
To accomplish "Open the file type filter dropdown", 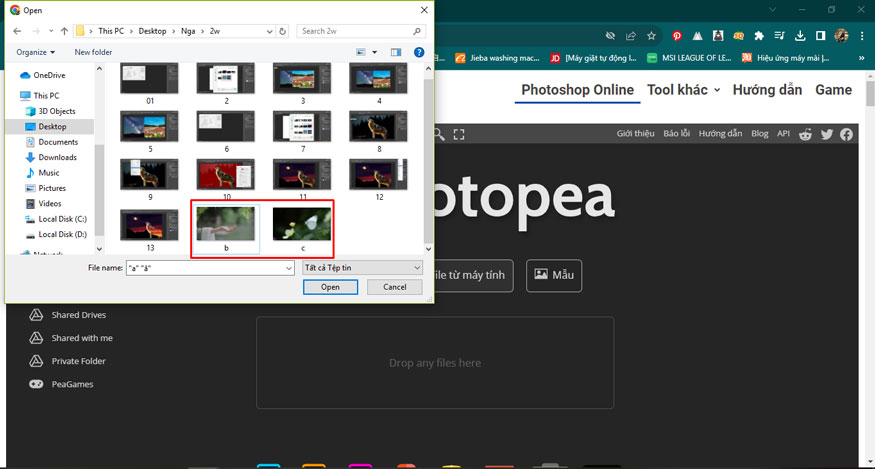I will [x=361, y=268].
